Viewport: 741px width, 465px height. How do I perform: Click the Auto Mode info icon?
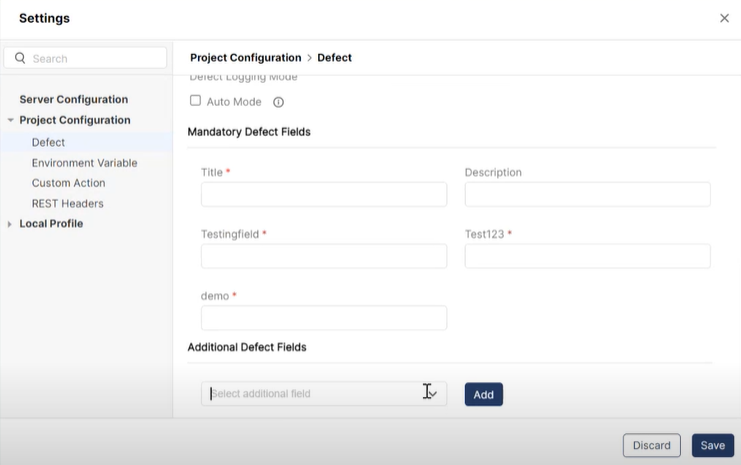pos(279,102)
